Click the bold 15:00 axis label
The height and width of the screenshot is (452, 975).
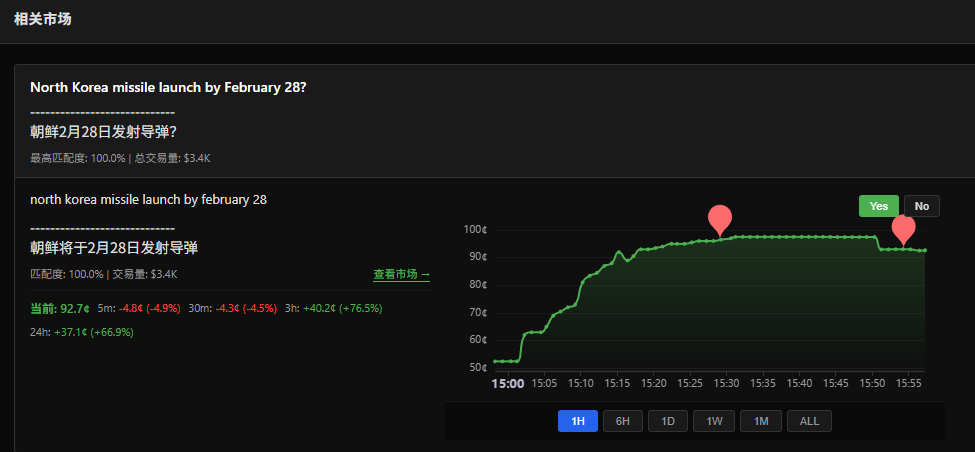(x=508, y=383)
